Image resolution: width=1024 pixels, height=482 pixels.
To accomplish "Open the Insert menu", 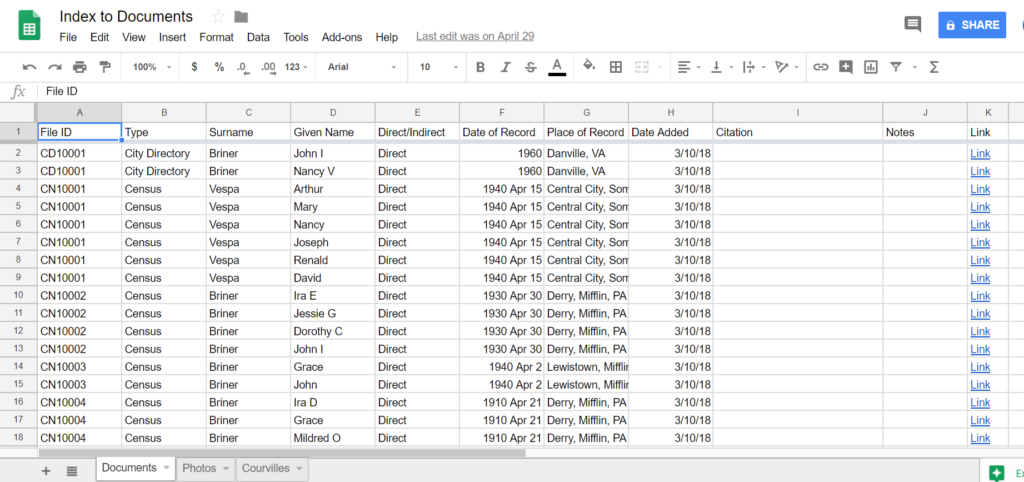I will [172, 37].
